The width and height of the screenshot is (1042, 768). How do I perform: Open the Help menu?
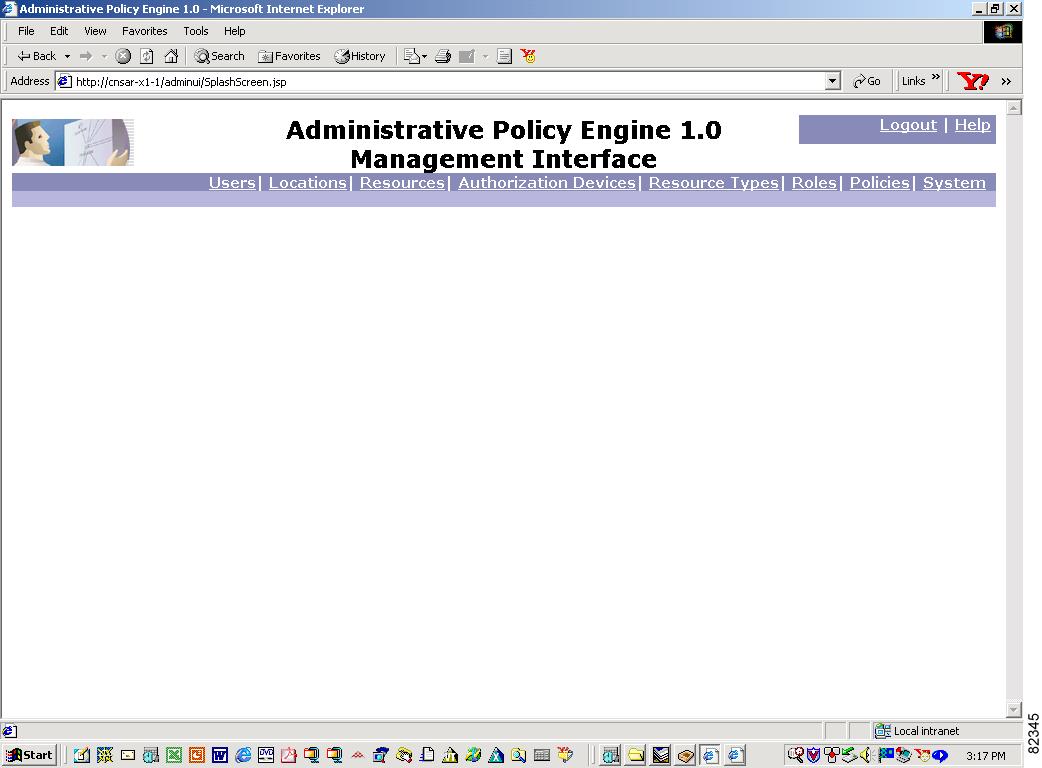point(235,31)
